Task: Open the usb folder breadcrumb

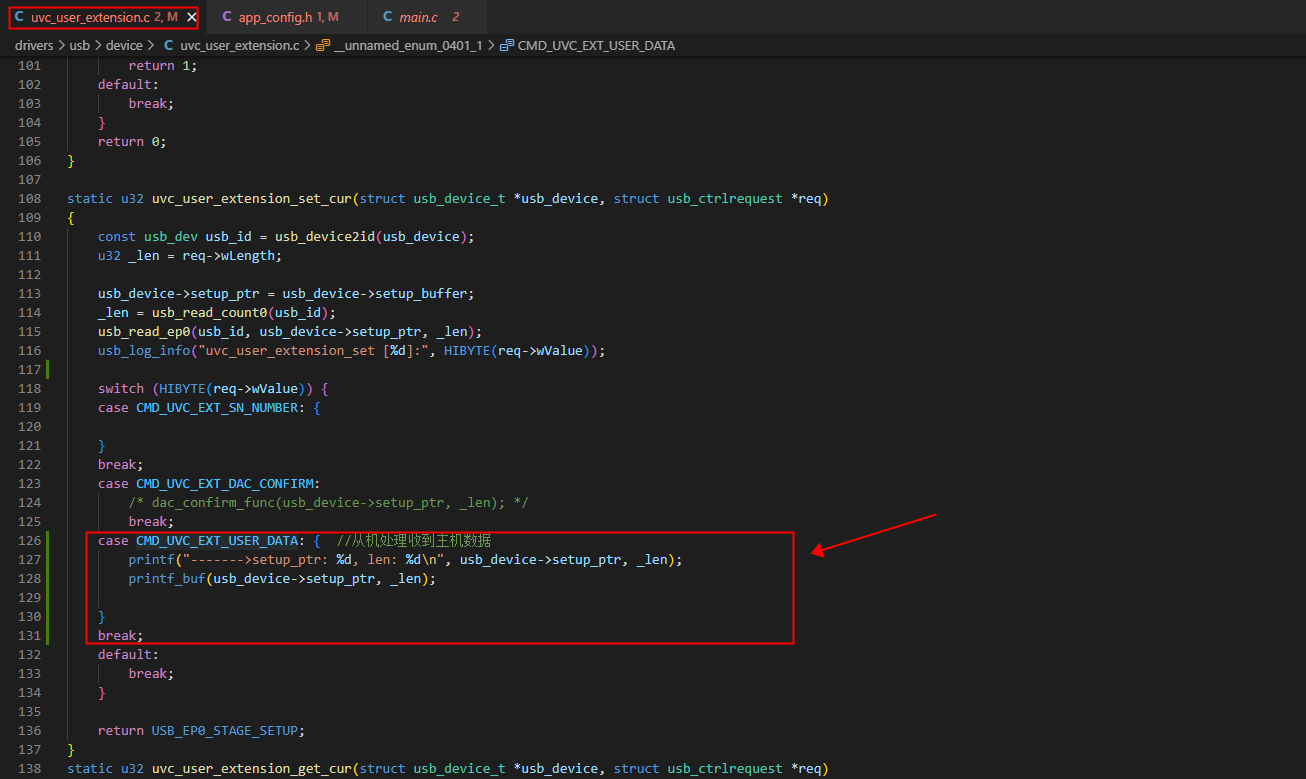Action: tap(80, 45)
